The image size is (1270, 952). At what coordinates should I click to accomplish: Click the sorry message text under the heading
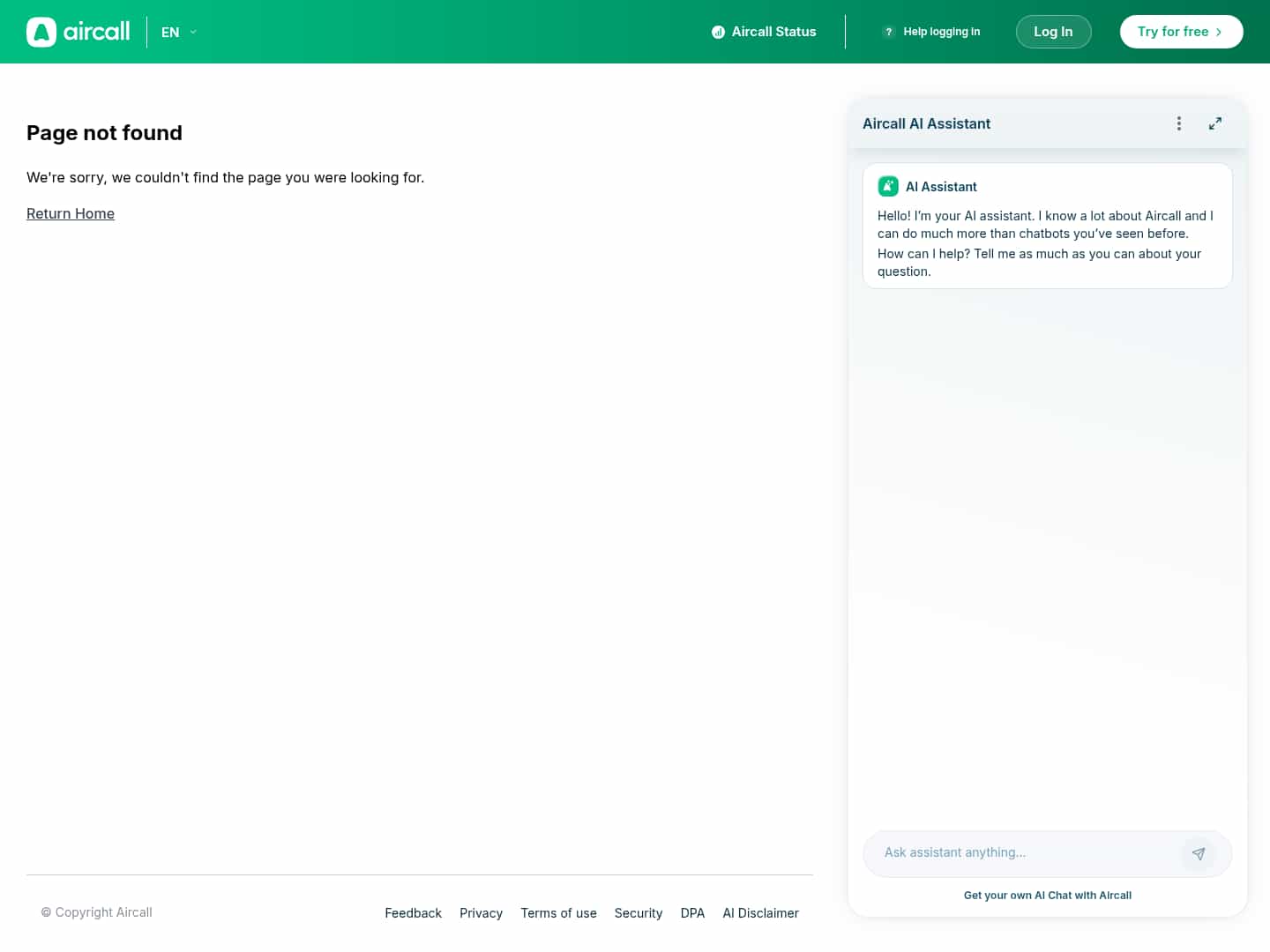tap(225, 177)
